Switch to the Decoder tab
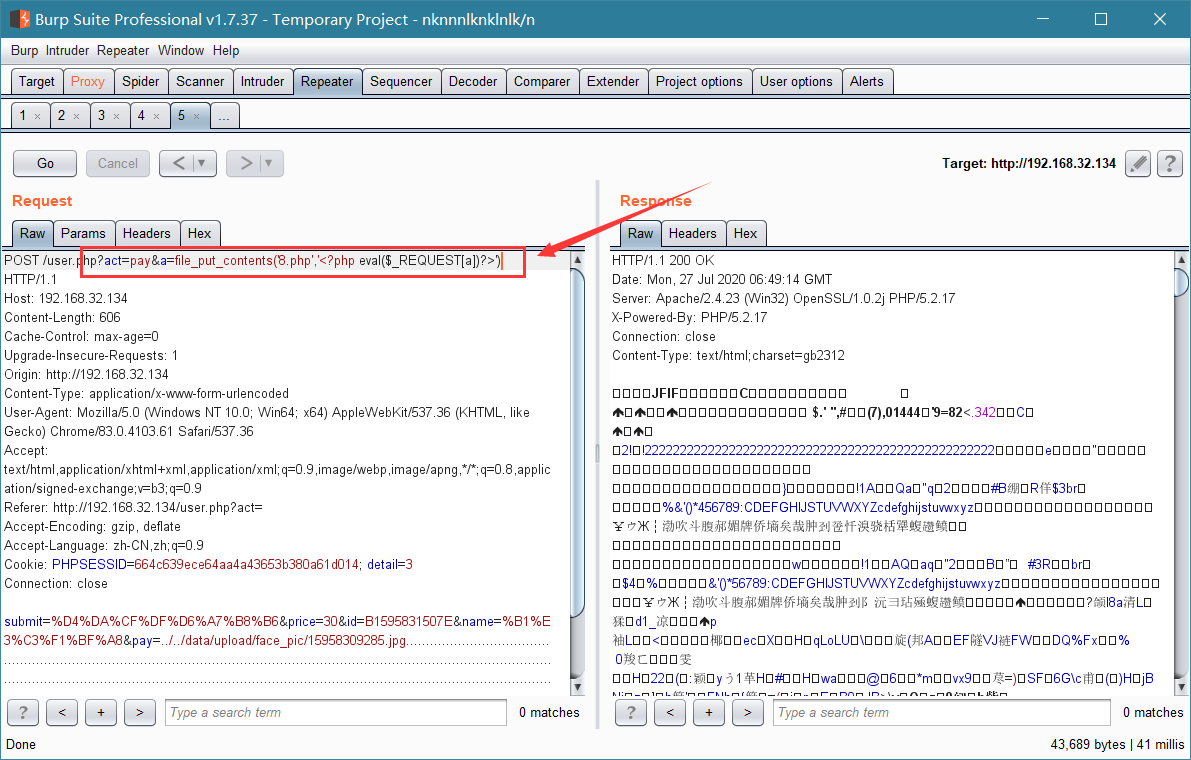The height and width of the screenshot is (760, 1191). tap(472, 81)
